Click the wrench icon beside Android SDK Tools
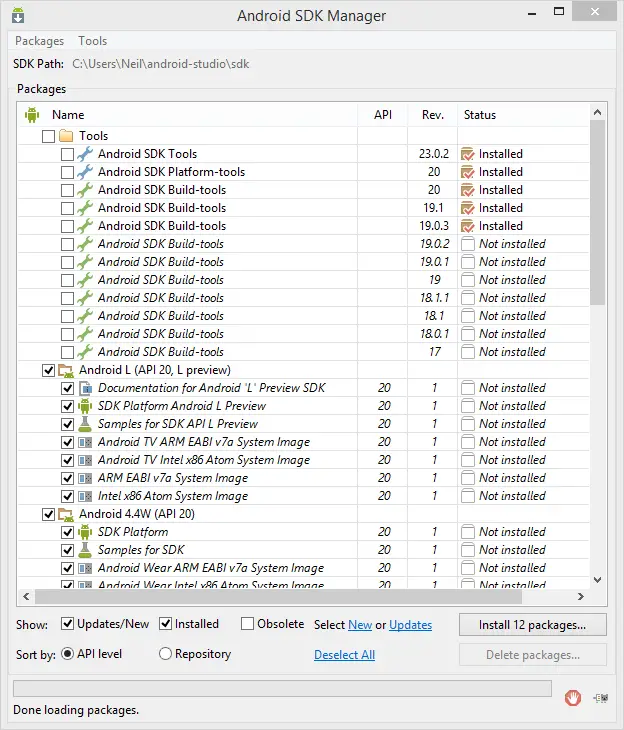The width and height of the screenshot is (624, 730). [x=85, y=154]
